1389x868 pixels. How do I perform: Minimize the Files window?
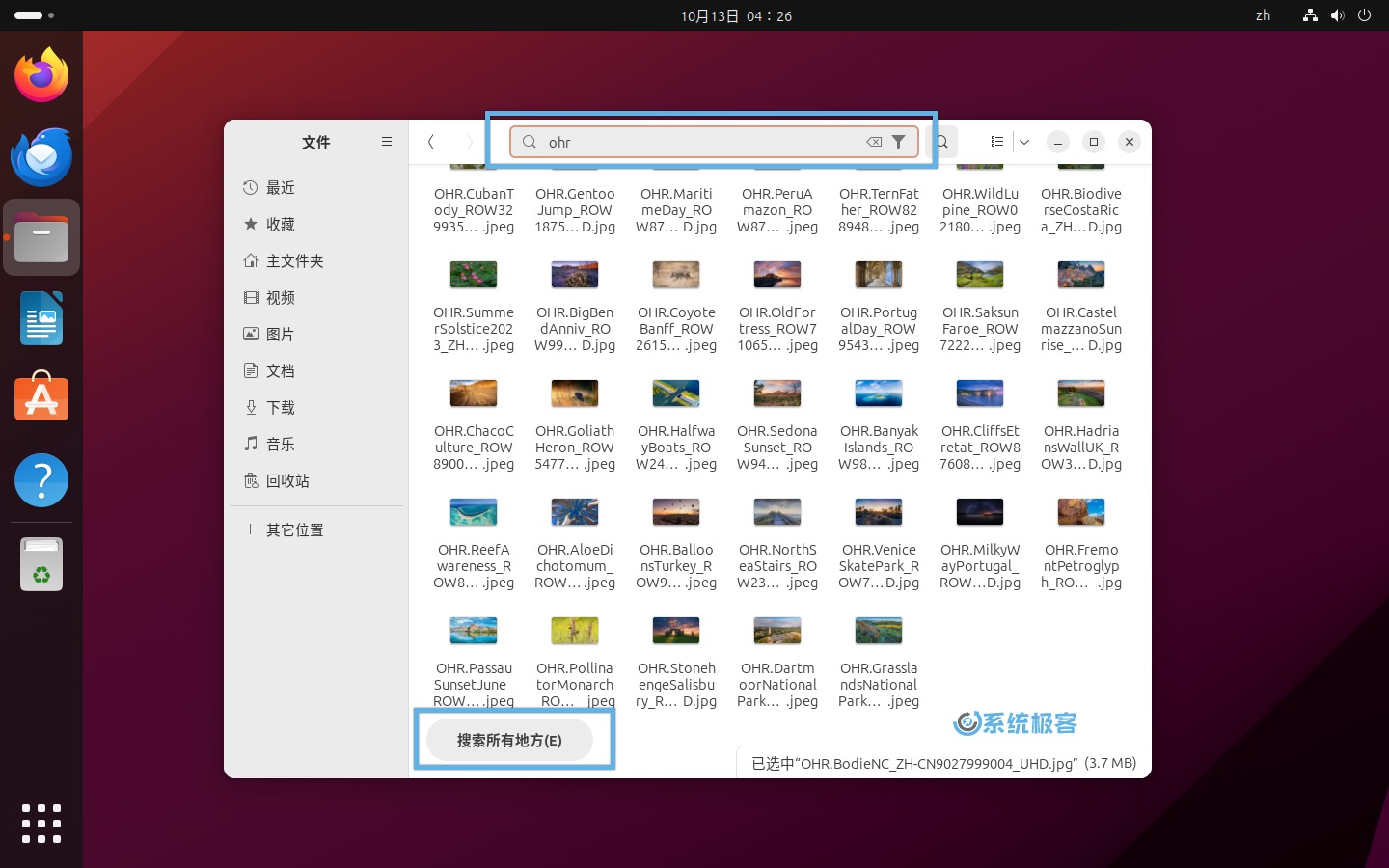[1058, 142]
